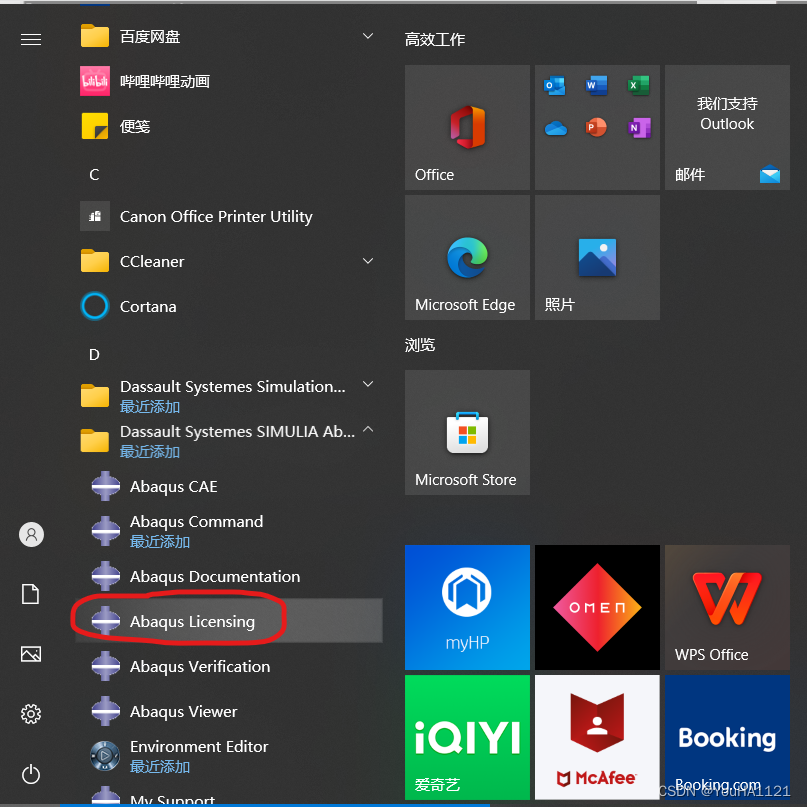Screen dimensions: 807x807
Task: Open the 哔哩哔哩动画 app
Action: [x=229, y=81]
